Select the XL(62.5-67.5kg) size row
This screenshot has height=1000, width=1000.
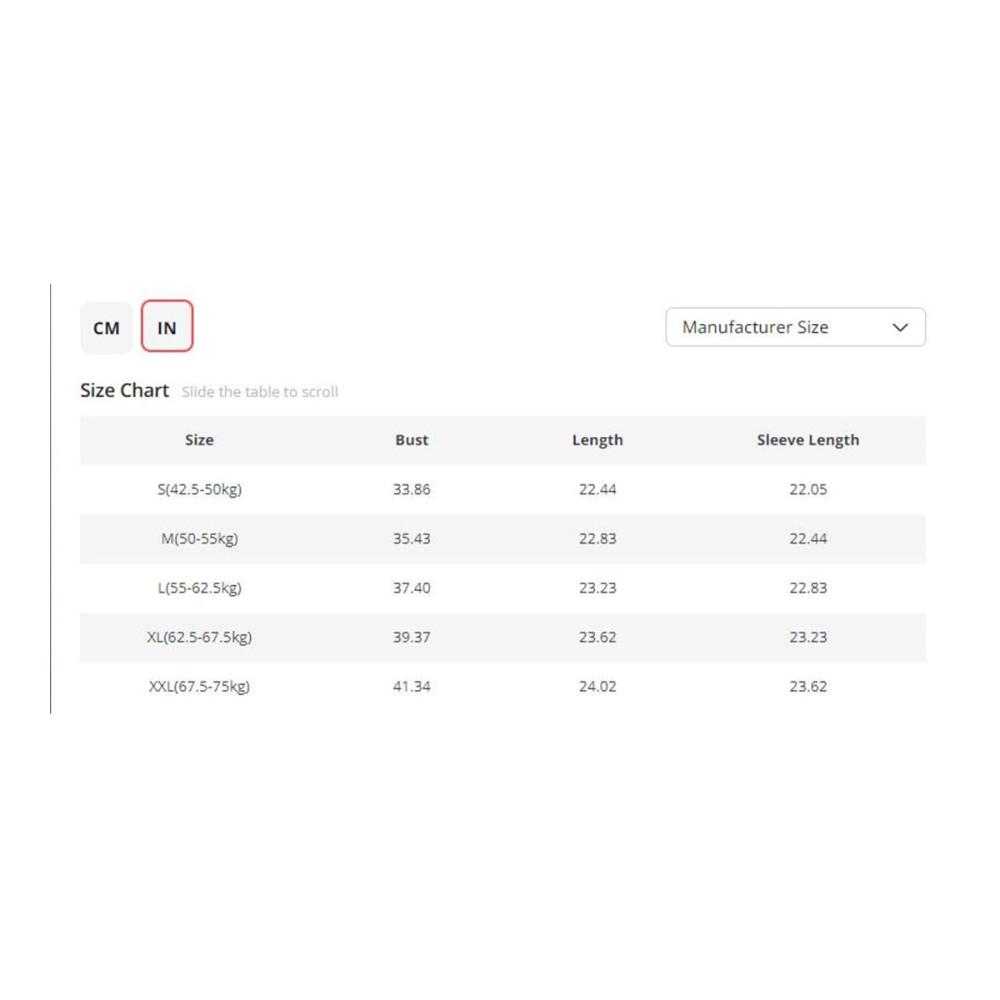pyautogui.click(x=199, y=637)
